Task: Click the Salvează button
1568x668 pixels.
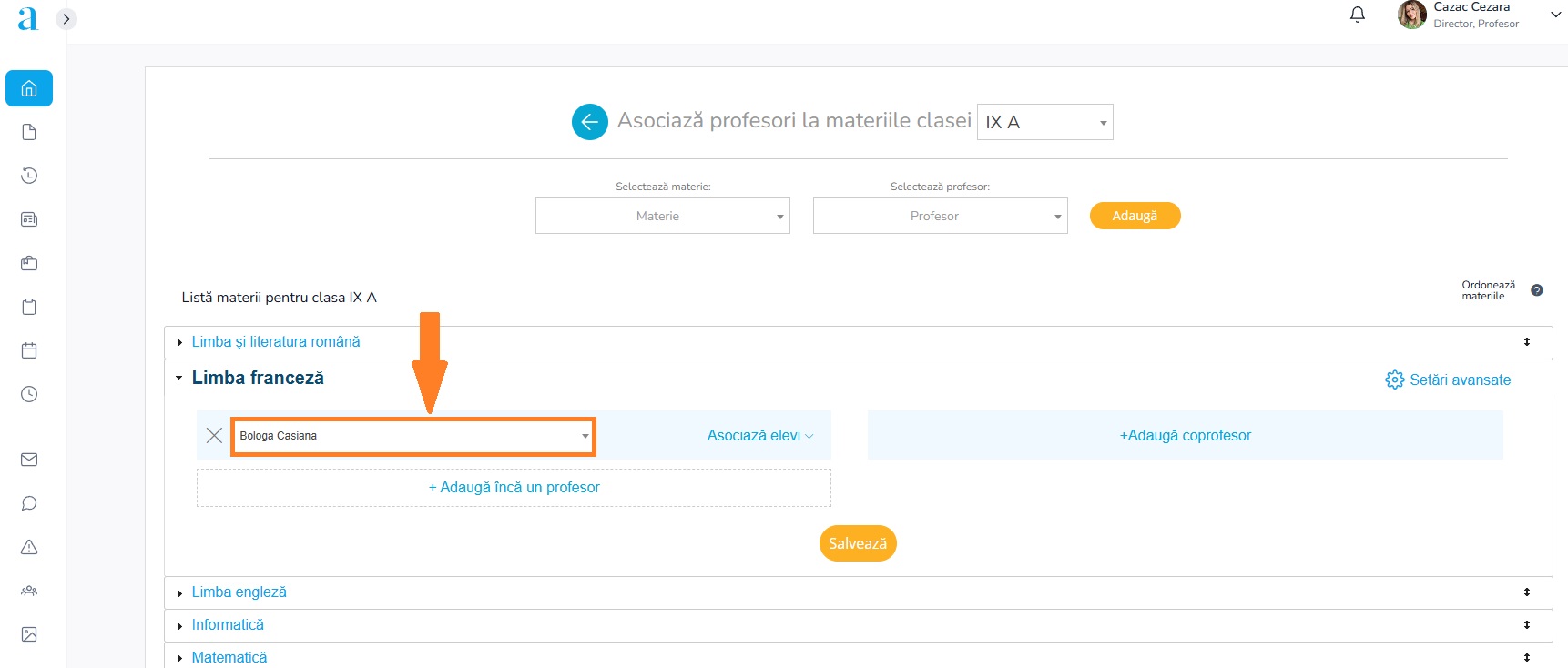Action: point(857,543)
